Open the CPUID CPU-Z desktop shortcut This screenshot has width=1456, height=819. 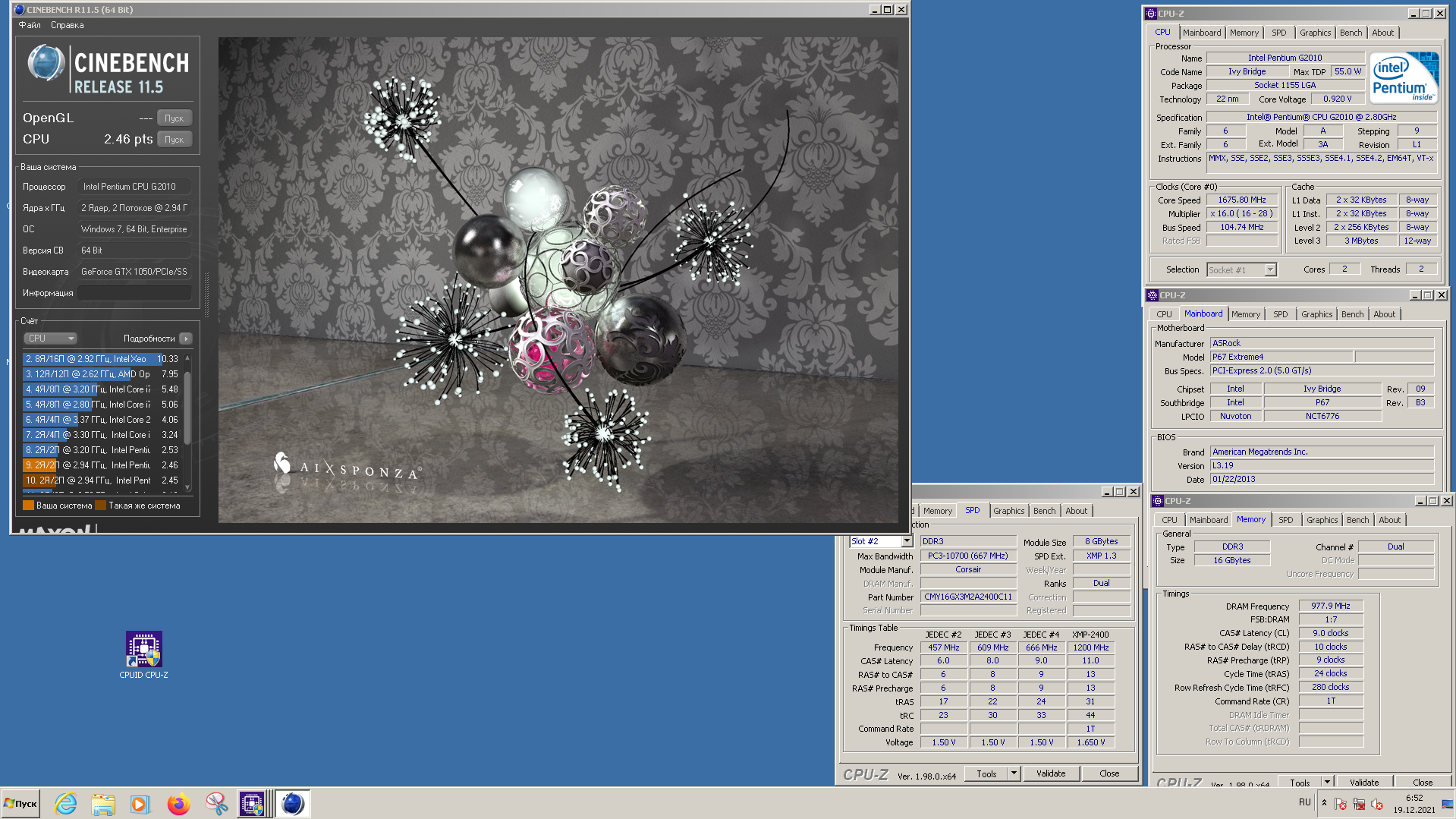coord(143,654)
